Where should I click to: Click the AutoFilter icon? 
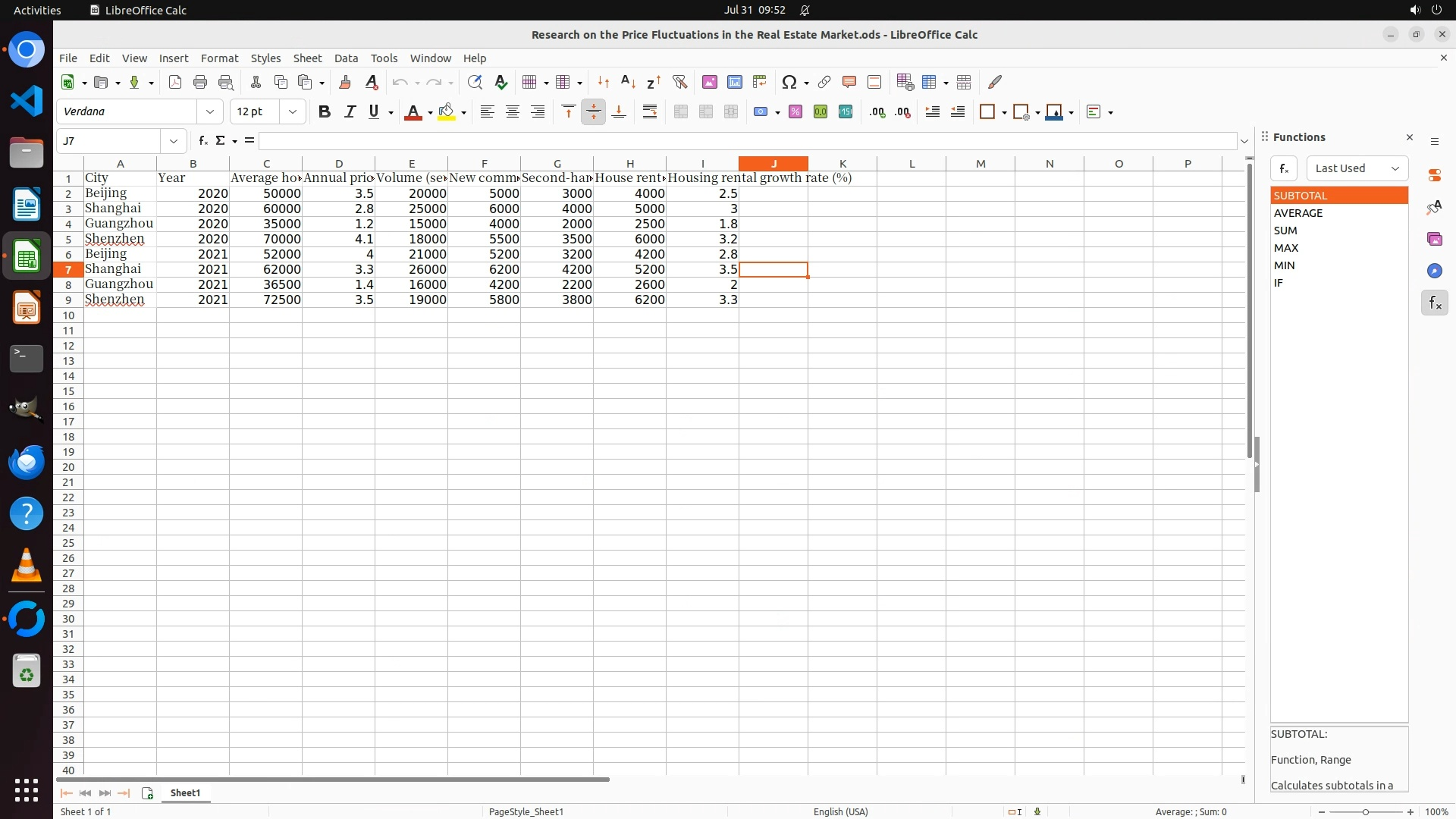(679, 82)
